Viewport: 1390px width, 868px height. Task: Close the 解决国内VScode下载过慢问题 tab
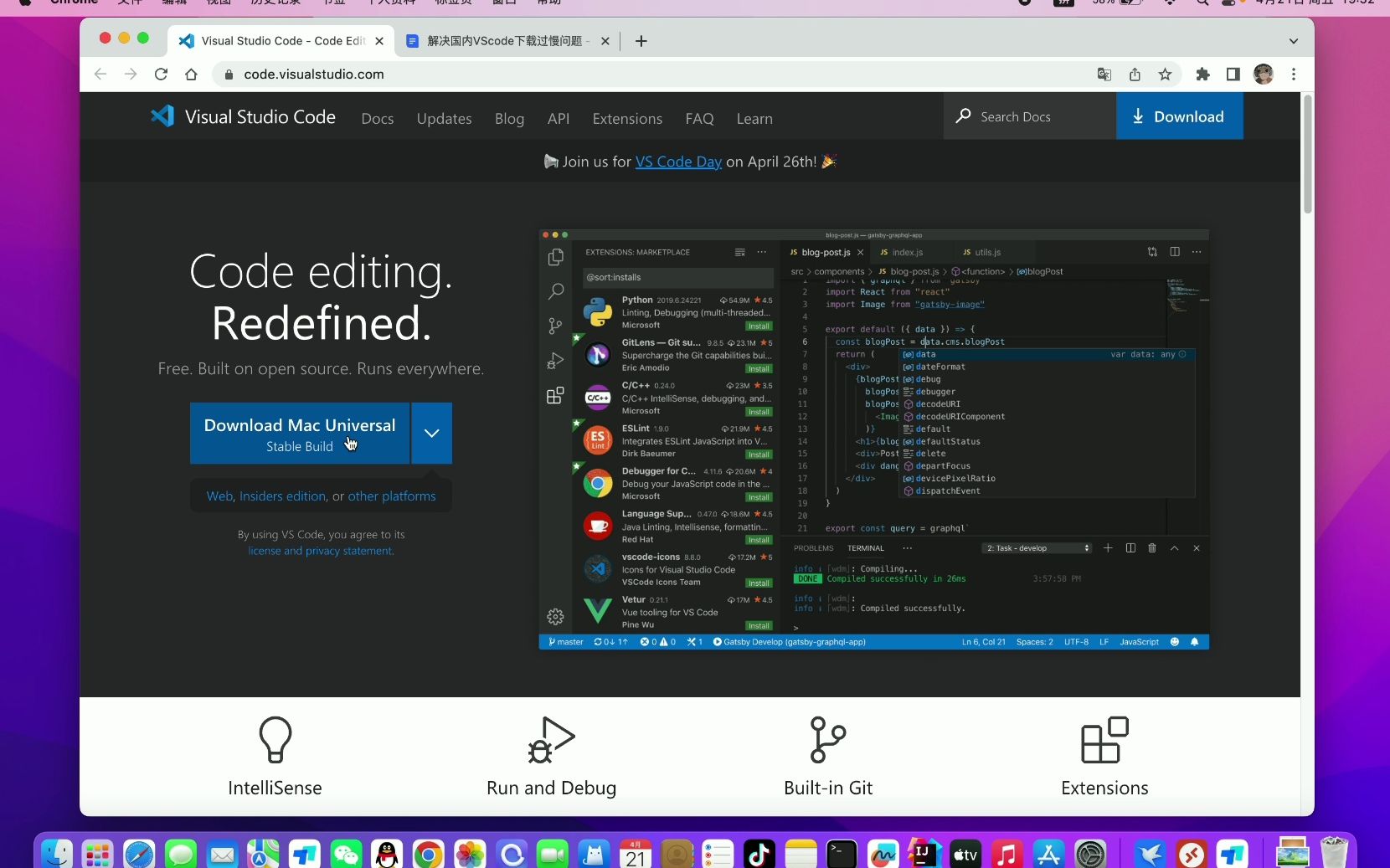pyautogui.click(x=605, y=41)
